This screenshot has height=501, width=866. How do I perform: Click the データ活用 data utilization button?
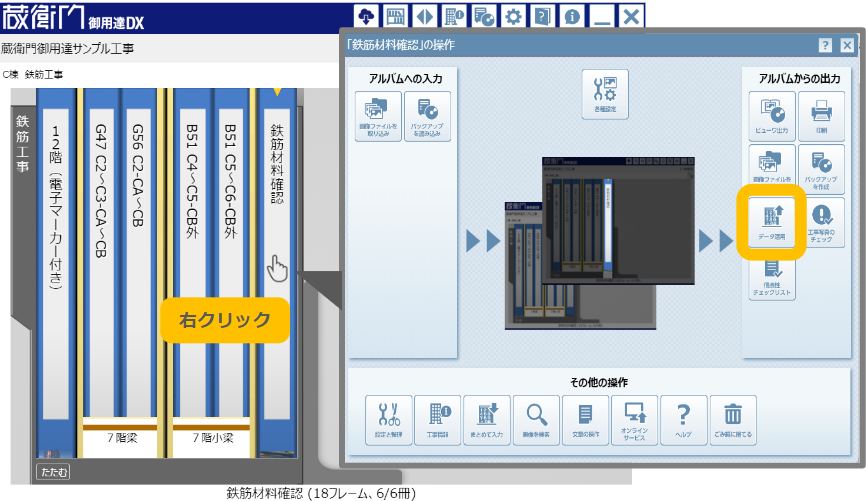[x=772, y=222]
